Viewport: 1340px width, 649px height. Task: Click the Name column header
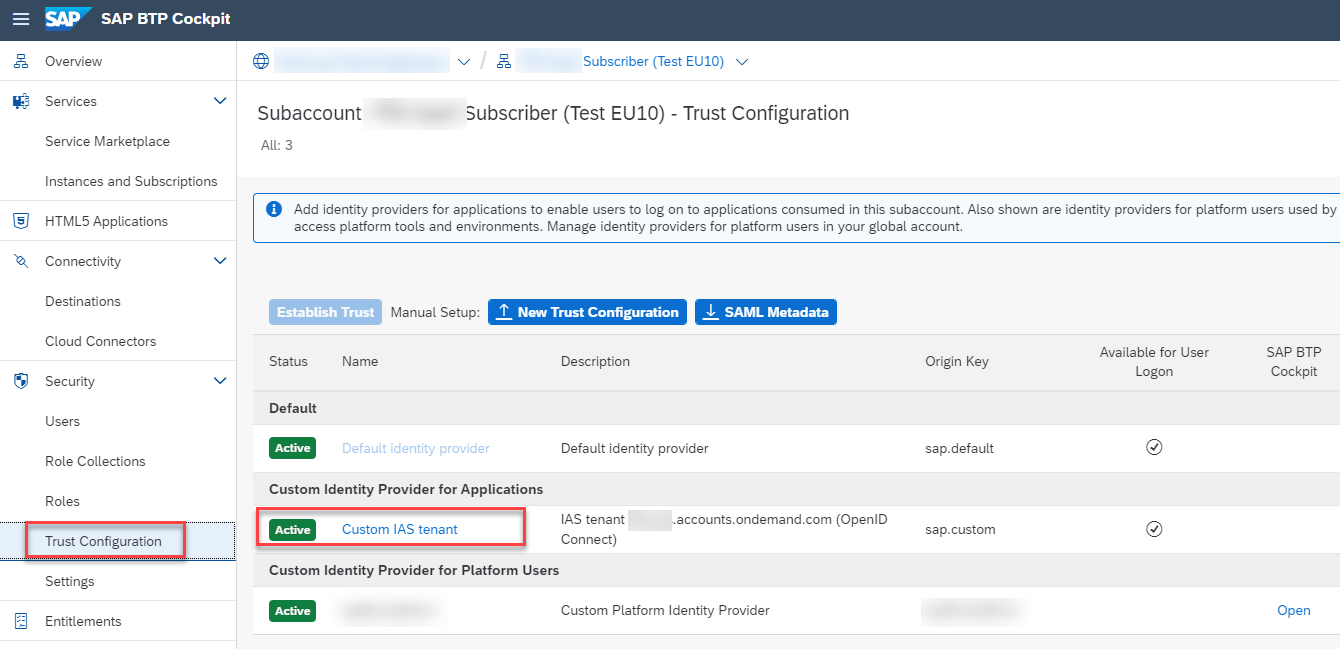point(360,361)
